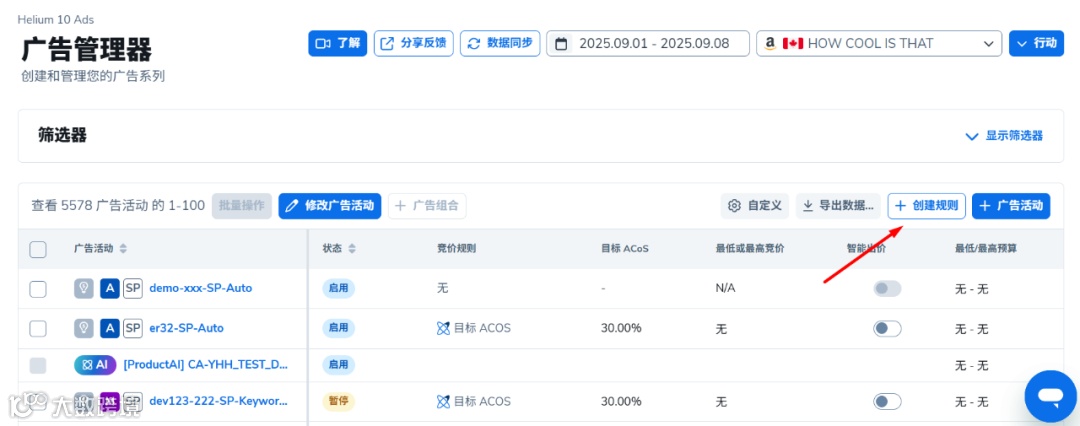Viewport: 1080px width, 426px height.
Task: Click the 修改广告活动 edit button
Action: (x=330, y=205)
